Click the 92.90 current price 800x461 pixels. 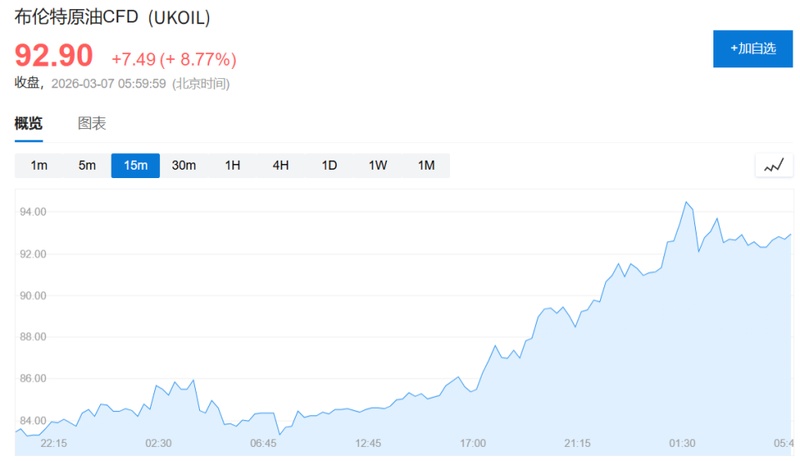(x=53, y=56)
